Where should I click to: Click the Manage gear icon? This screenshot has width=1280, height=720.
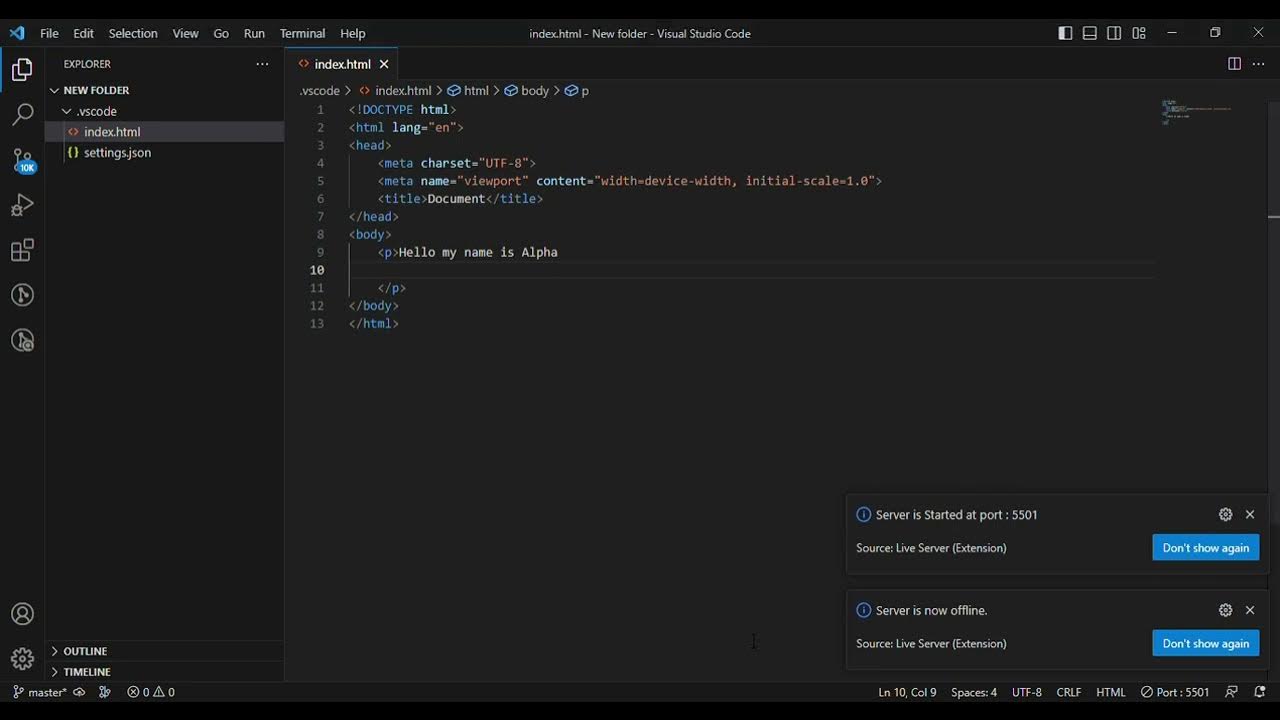click(x=22, y=659)
